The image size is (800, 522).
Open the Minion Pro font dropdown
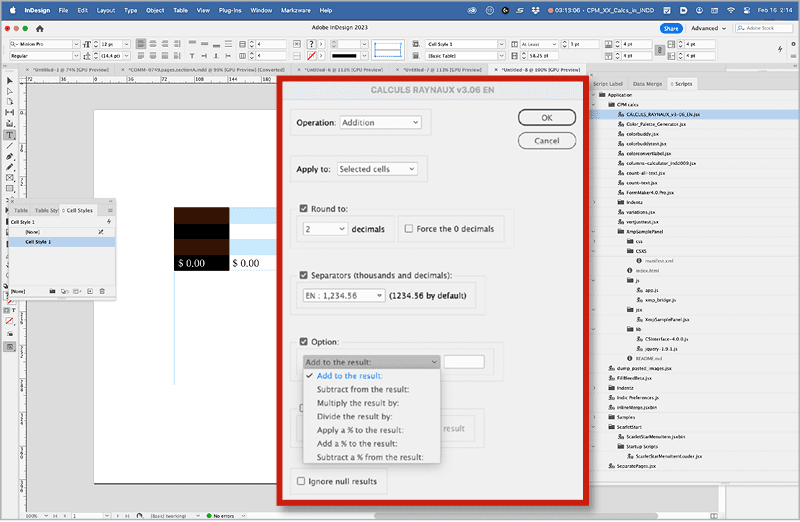pyautogui.click(x=44, y=44)
